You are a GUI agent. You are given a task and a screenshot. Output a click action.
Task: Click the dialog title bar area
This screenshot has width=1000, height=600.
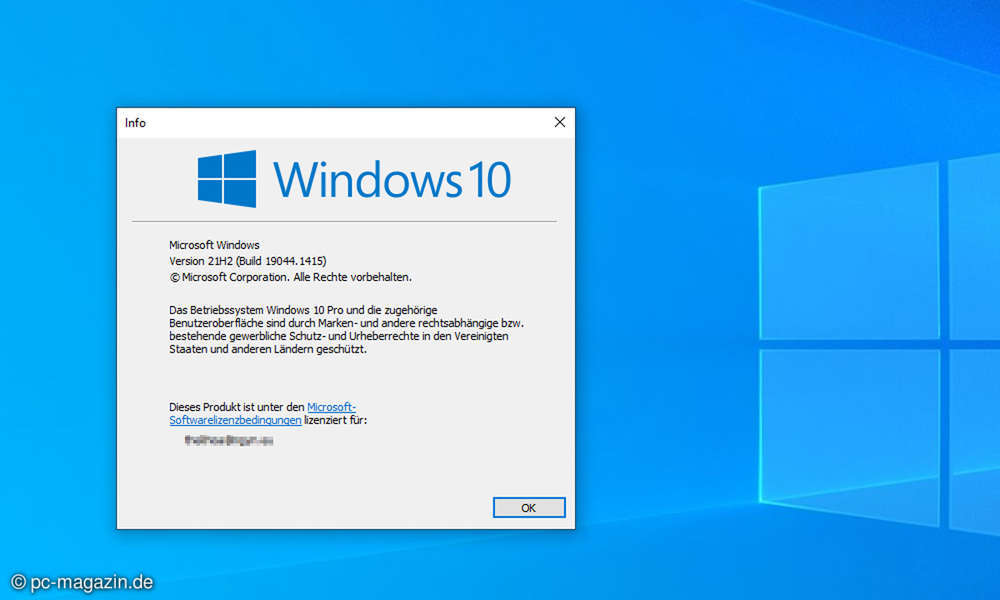pos(340,122)
